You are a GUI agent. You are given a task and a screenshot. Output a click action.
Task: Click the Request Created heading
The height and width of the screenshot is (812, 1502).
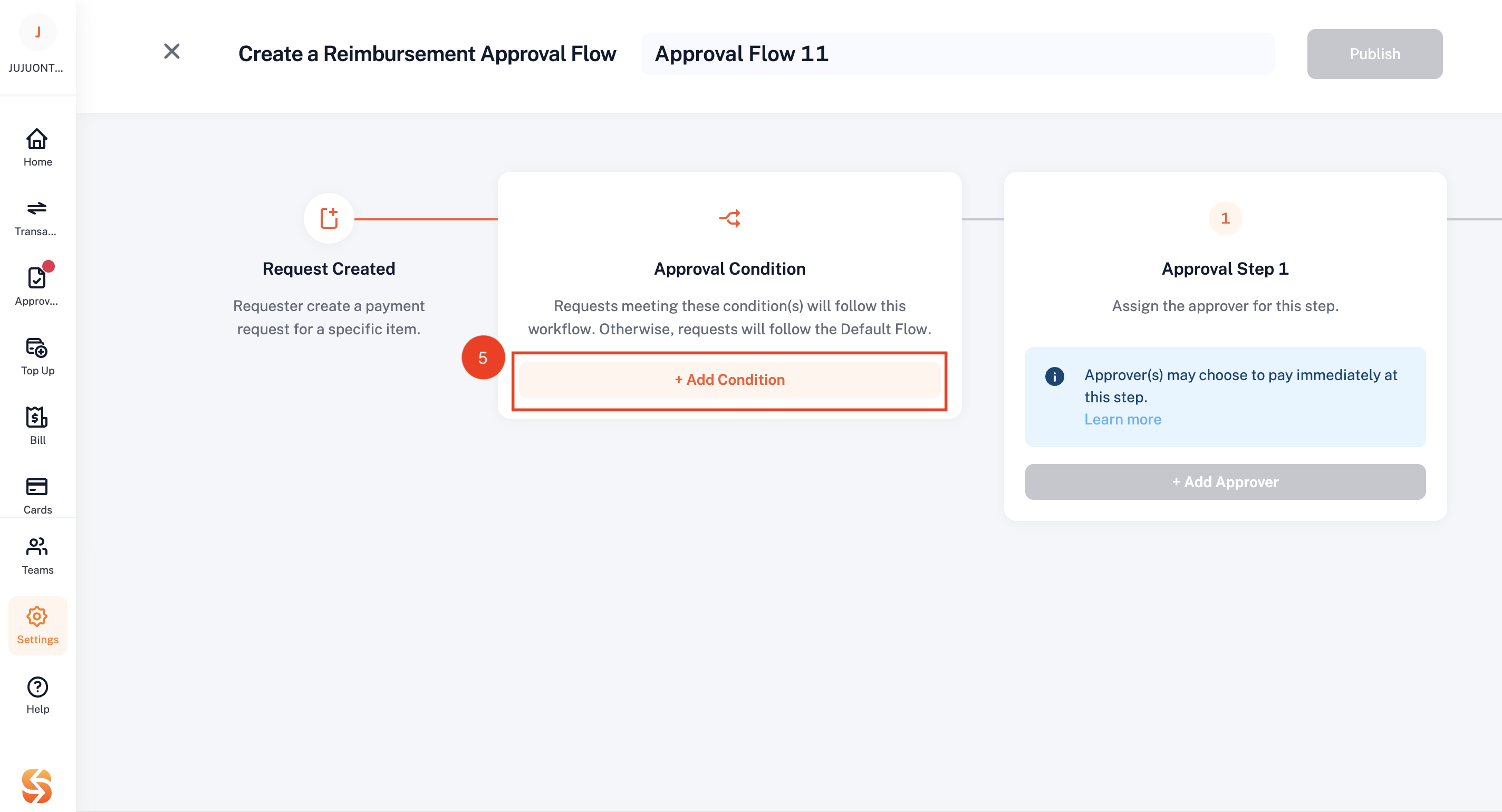pyautogui.click(x=329, y=269)
